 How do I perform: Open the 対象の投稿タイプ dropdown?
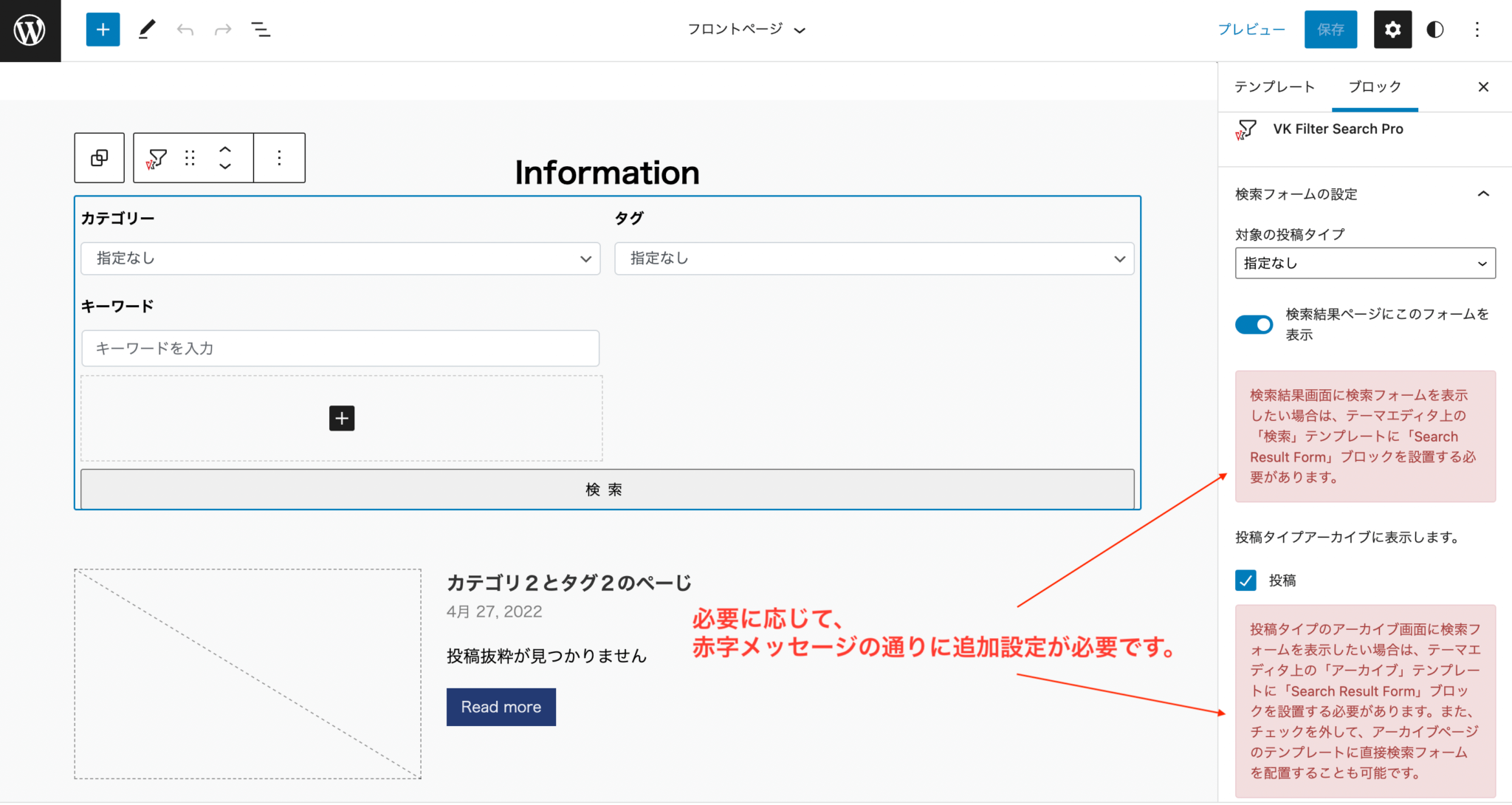pyautogui.click(x=1364, y=264)
